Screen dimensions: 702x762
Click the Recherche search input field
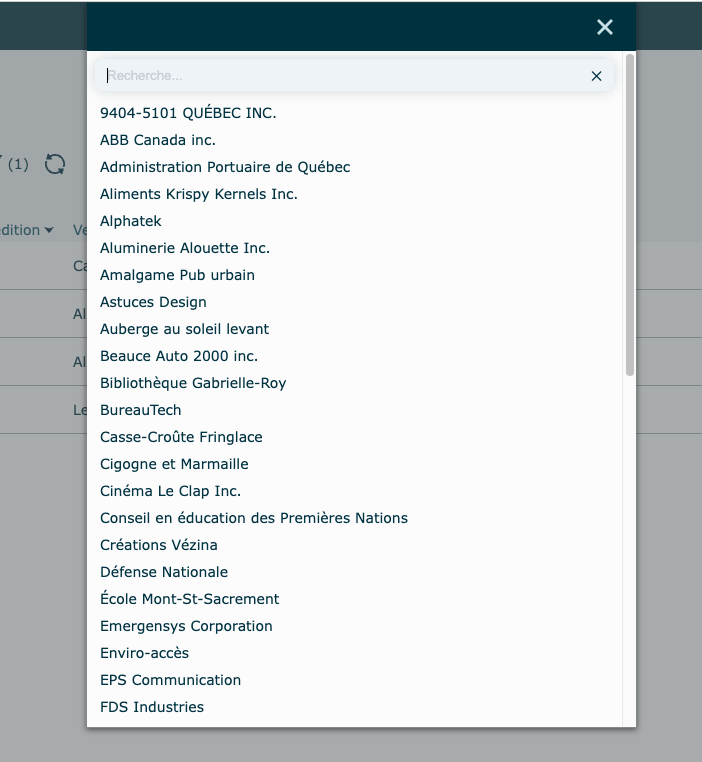coord(340,76)
